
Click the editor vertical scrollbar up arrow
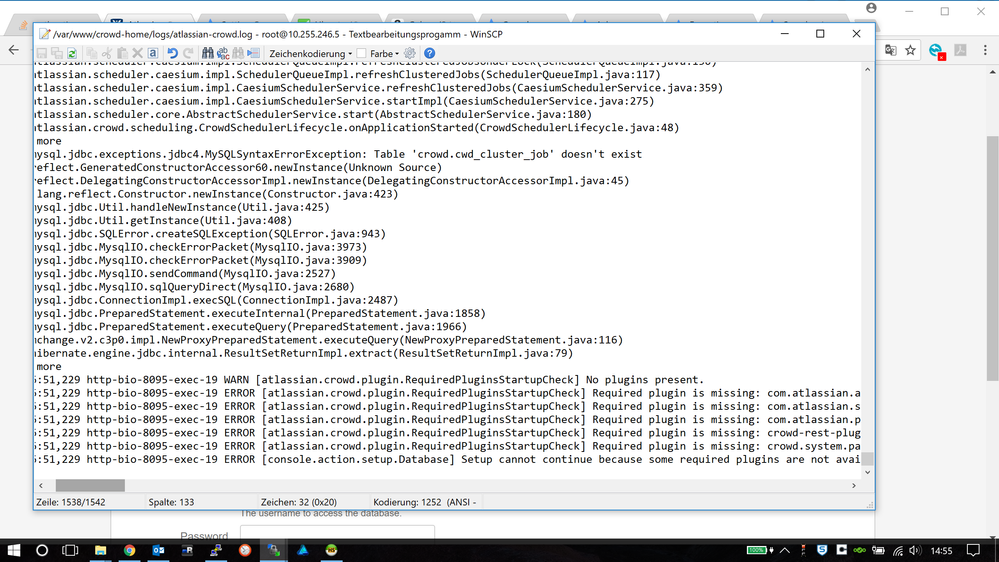tap(867, 69)
